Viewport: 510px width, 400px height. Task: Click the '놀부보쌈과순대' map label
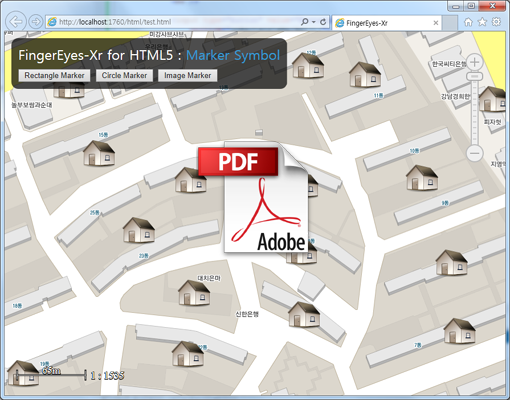click(x=32, y=105)
